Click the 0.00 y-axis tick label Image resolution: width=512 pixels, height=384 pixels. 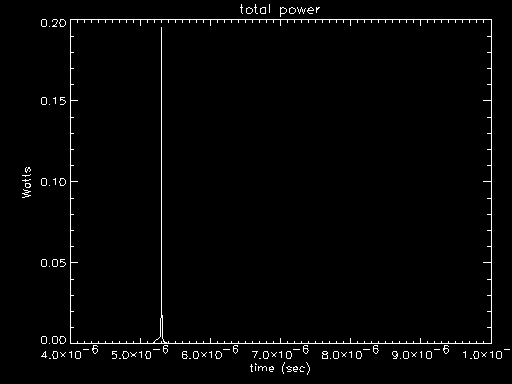(53, 340)
